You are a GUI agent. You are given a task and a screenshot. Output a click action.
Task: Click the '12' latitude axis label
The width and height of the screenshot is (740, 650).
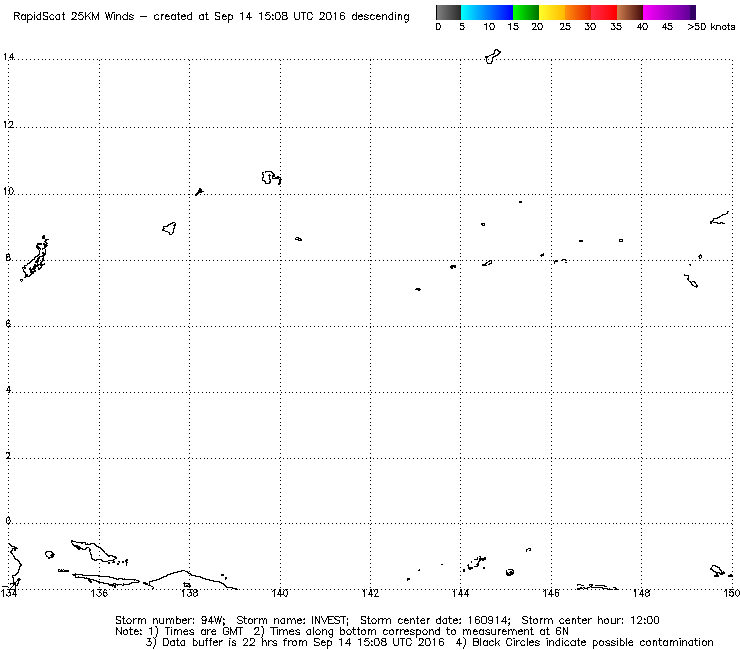click(8, 125)
